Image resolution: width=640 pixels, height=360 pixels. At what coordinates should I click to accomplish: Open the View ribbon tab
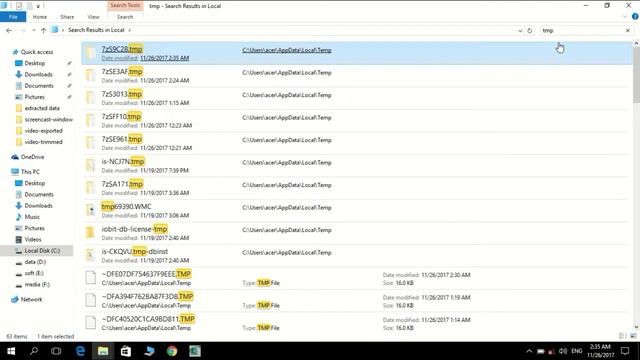pyautogui.click(x=93, y=17)
